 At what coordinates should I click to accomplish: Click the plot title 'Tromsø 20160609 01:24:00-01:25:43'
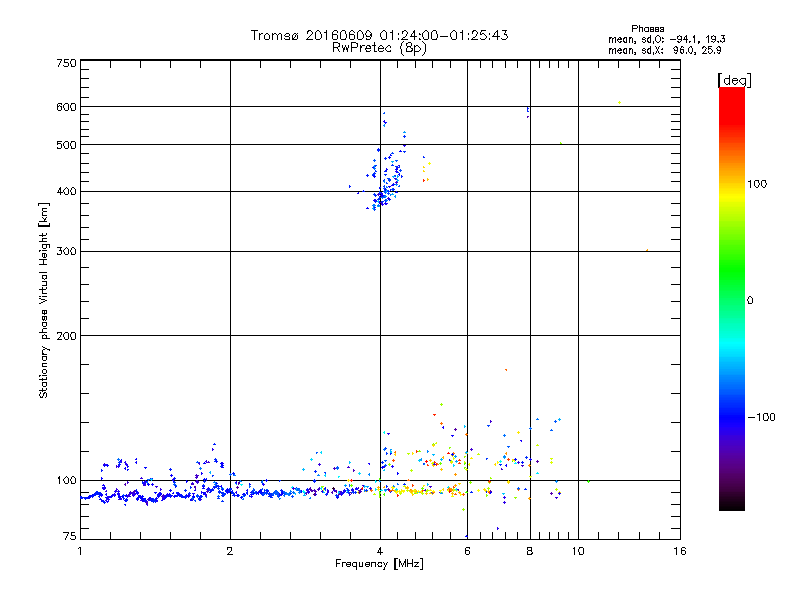click(379, 35)
